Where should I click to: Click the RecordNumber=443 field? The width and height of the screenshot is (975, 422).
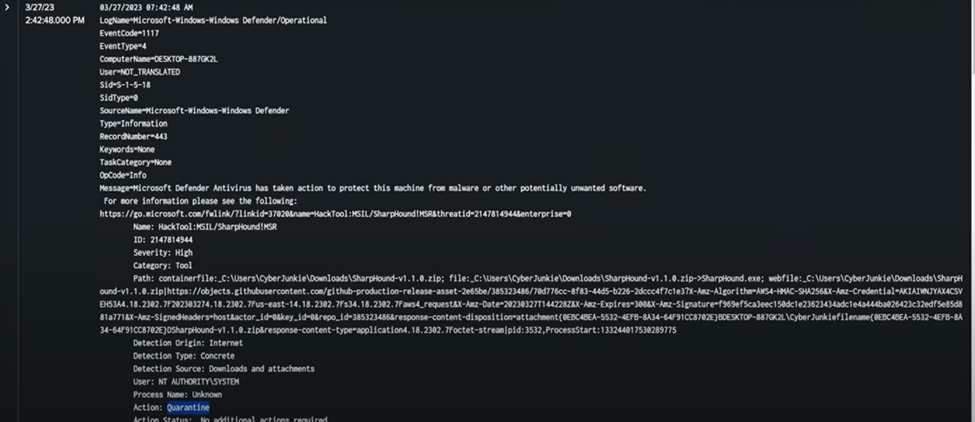133,136
